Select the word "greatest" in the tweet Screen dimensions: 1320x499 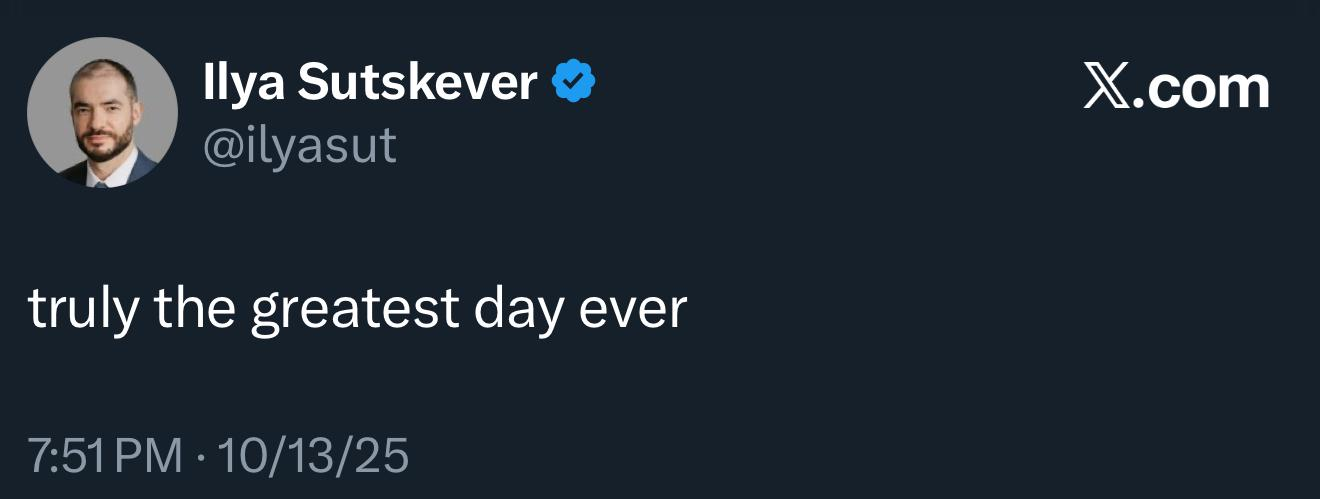[x=354, y=309]
